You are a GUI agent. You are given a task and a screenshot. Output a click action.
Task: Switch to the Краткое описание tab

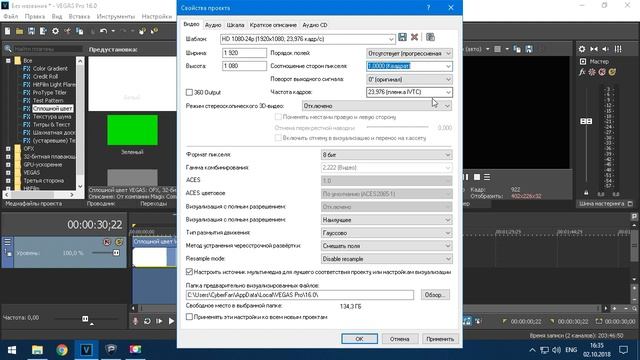click(273, 25)
